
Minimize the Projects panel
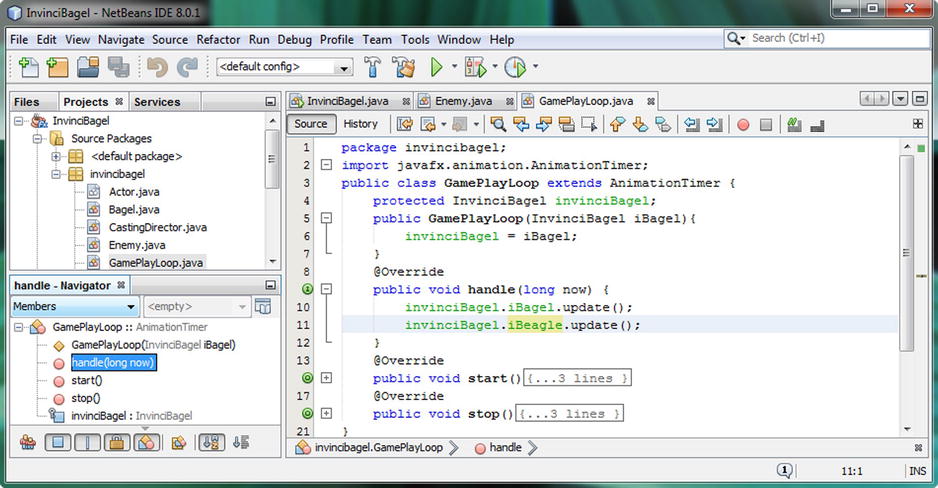point(270,102)
